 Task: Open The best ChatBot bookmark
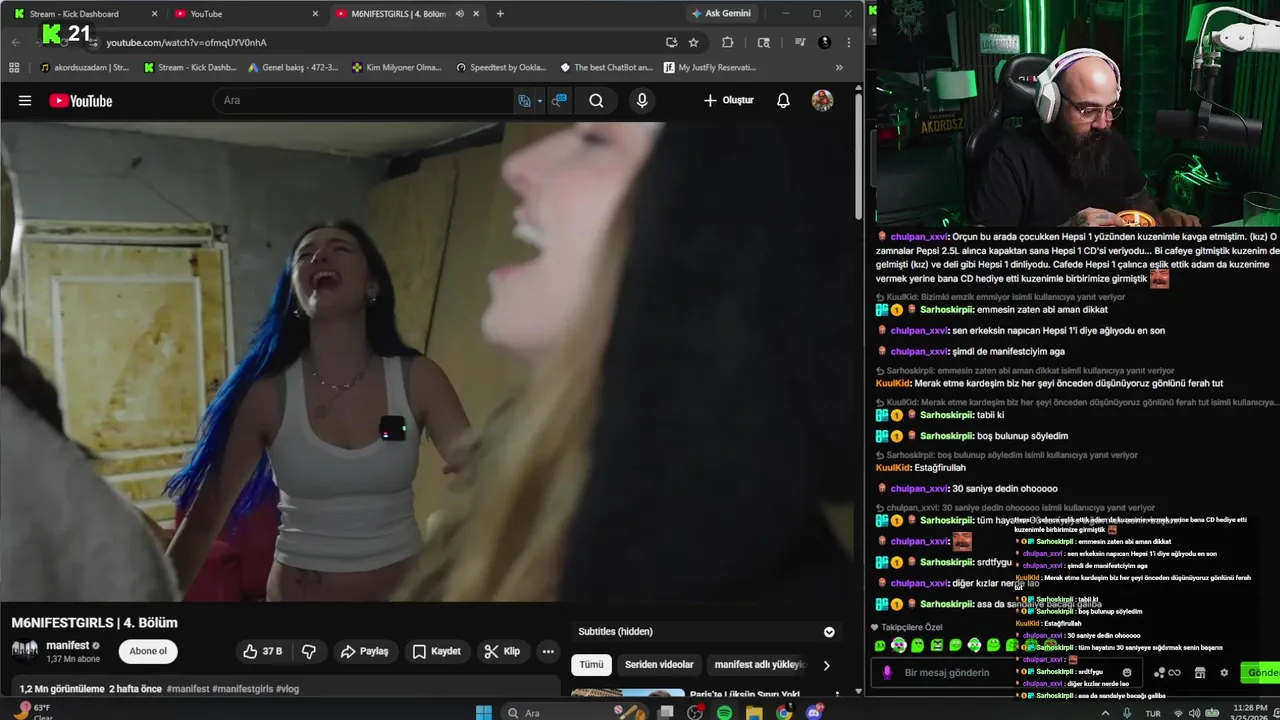(x=606, y=67)
